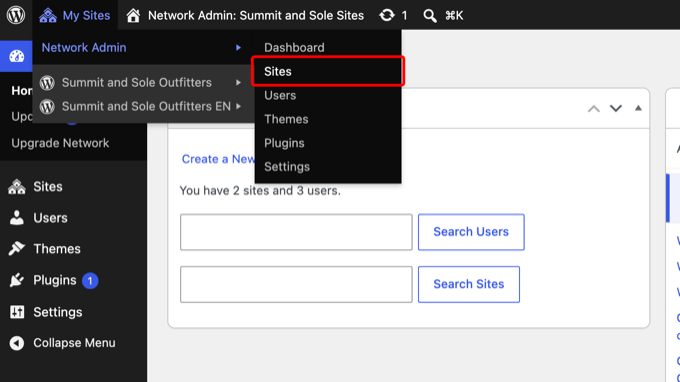Viewport: 680px width, 382px height.
Task: Click the home icon beside Network Admin title
Action: [133, 16]
